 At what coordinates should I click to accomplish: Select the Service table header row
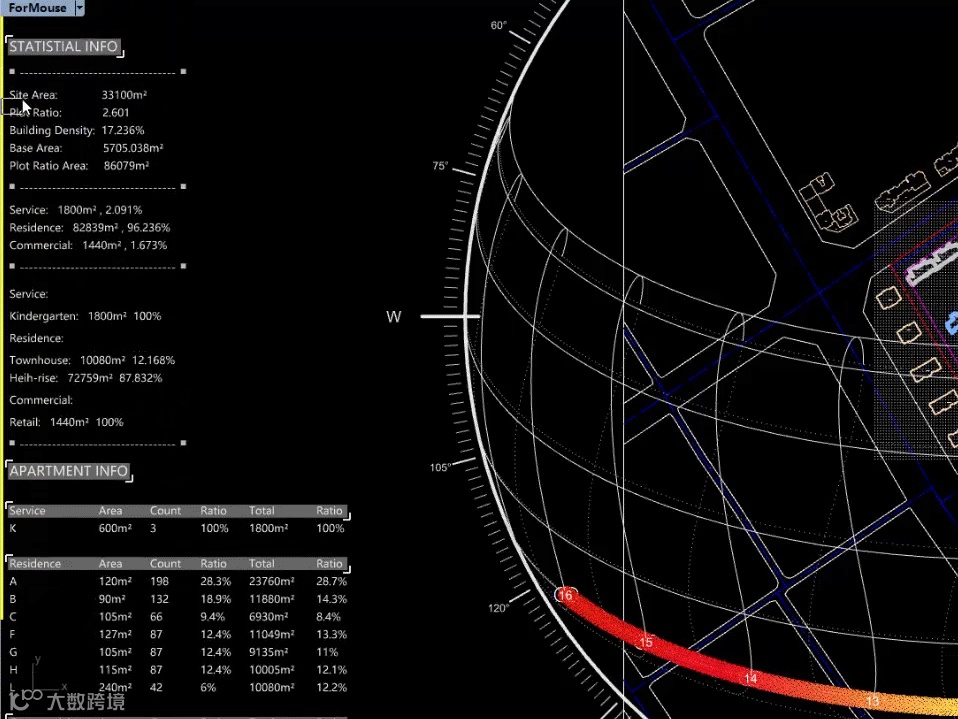coord(178,511)
